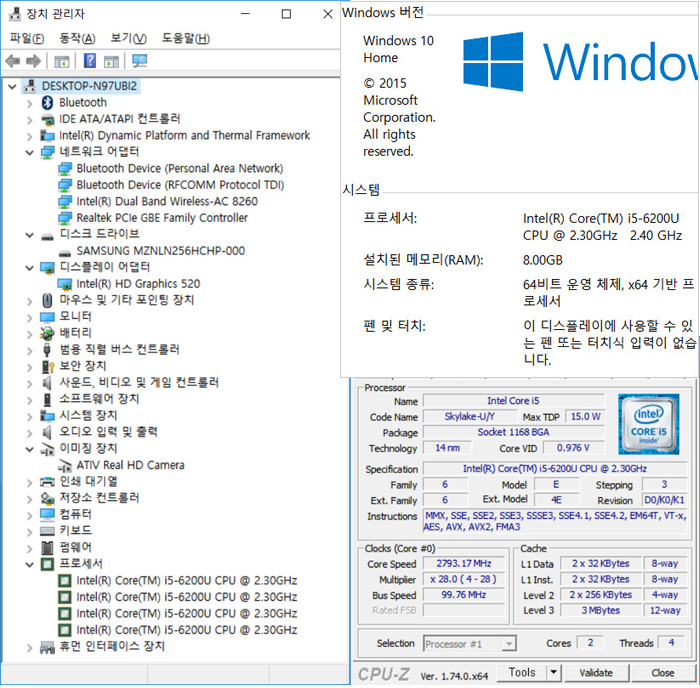Image resolution: width=700 pixels, height=688 pixels.
Task: Click the scan hardware changes monitor icon
Action: 140,61
